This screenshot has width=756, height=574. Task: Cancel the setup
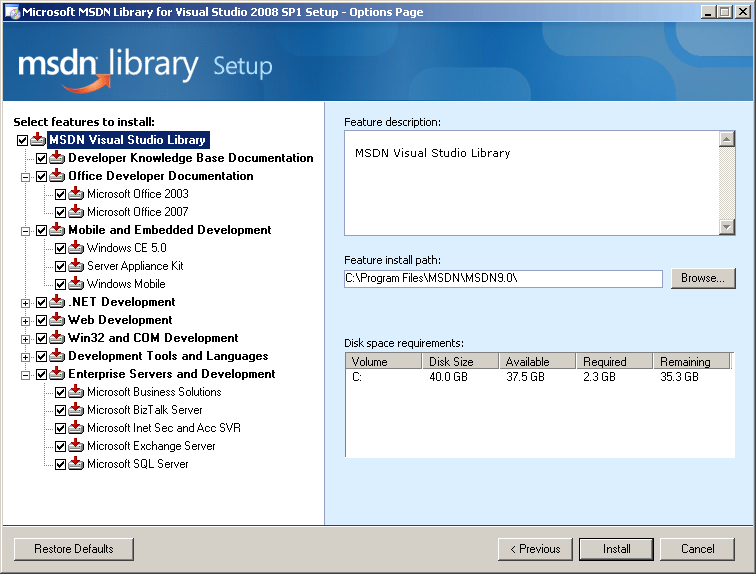pyautogui.click(x=697, y=549)
